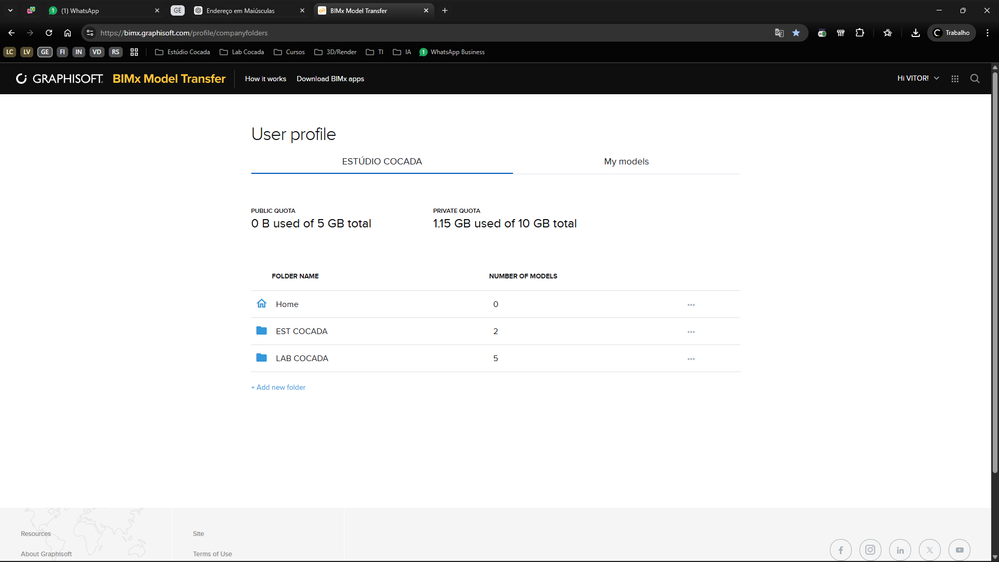
Task: Go back in browser history
Action: pyautogui.click(x=11, y=32)
